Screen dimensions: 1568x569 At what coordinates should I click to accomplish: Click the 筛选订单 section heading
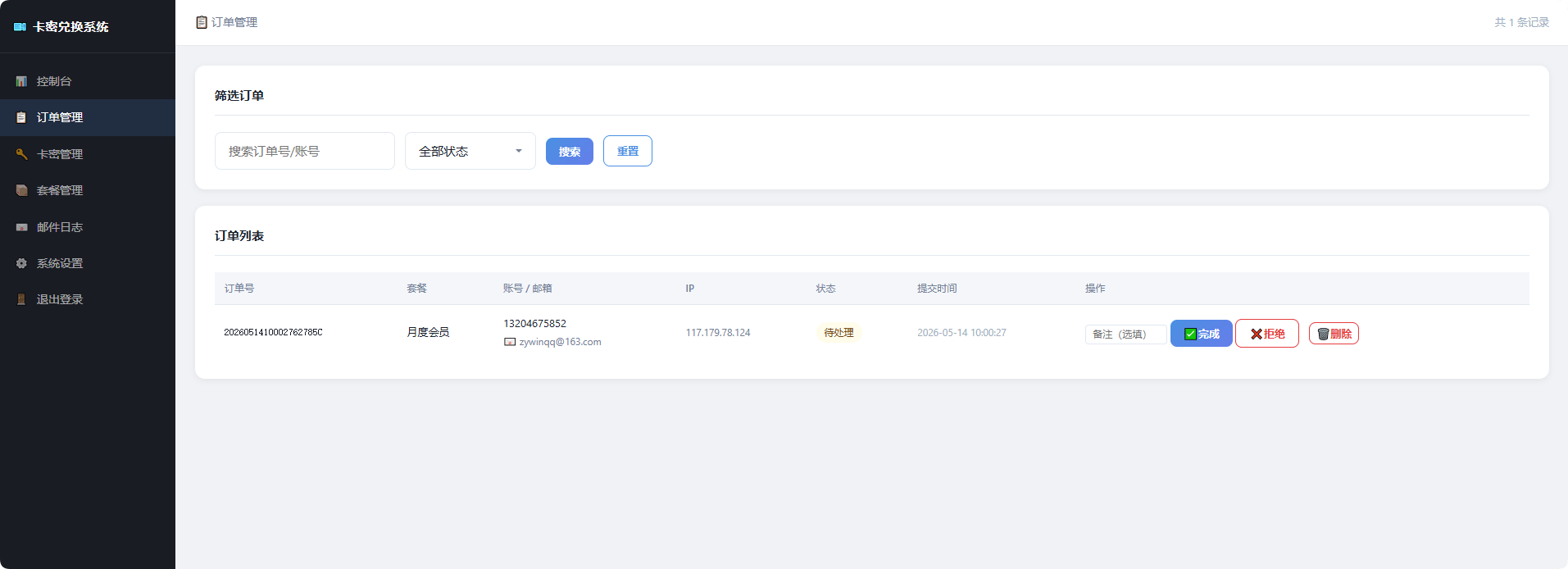[x=239, y=95]
